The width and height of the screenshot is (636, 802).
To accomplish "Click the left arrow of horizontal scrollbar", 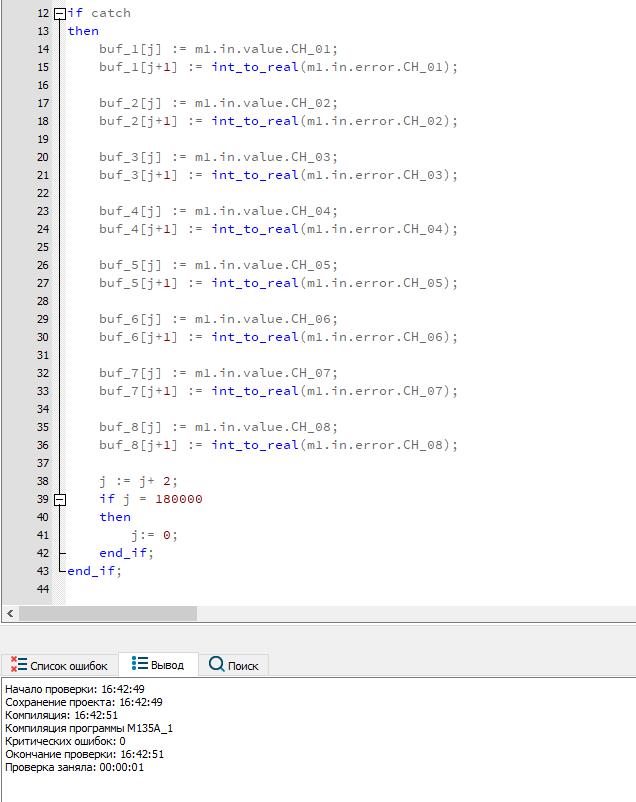I will click(x=10, y=613).
